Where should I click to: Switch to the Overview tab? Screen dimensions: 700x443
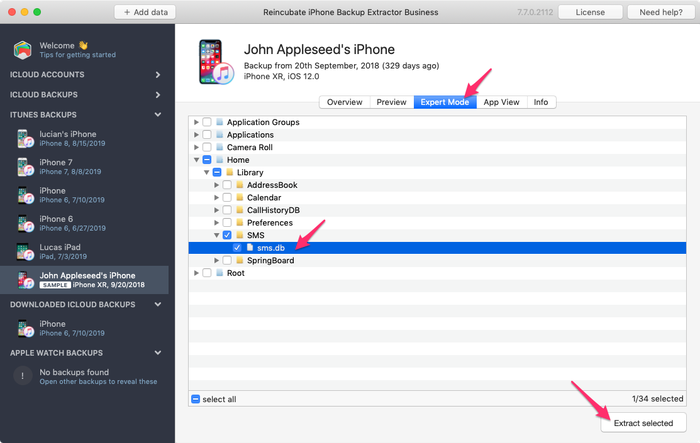coord(344,102)
